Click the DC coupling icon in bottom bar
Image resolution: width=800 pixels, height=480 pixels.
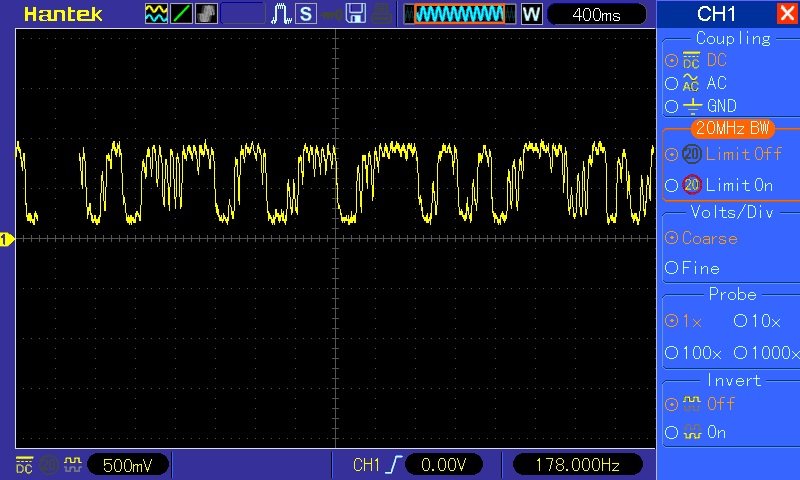tap(24, 465)
